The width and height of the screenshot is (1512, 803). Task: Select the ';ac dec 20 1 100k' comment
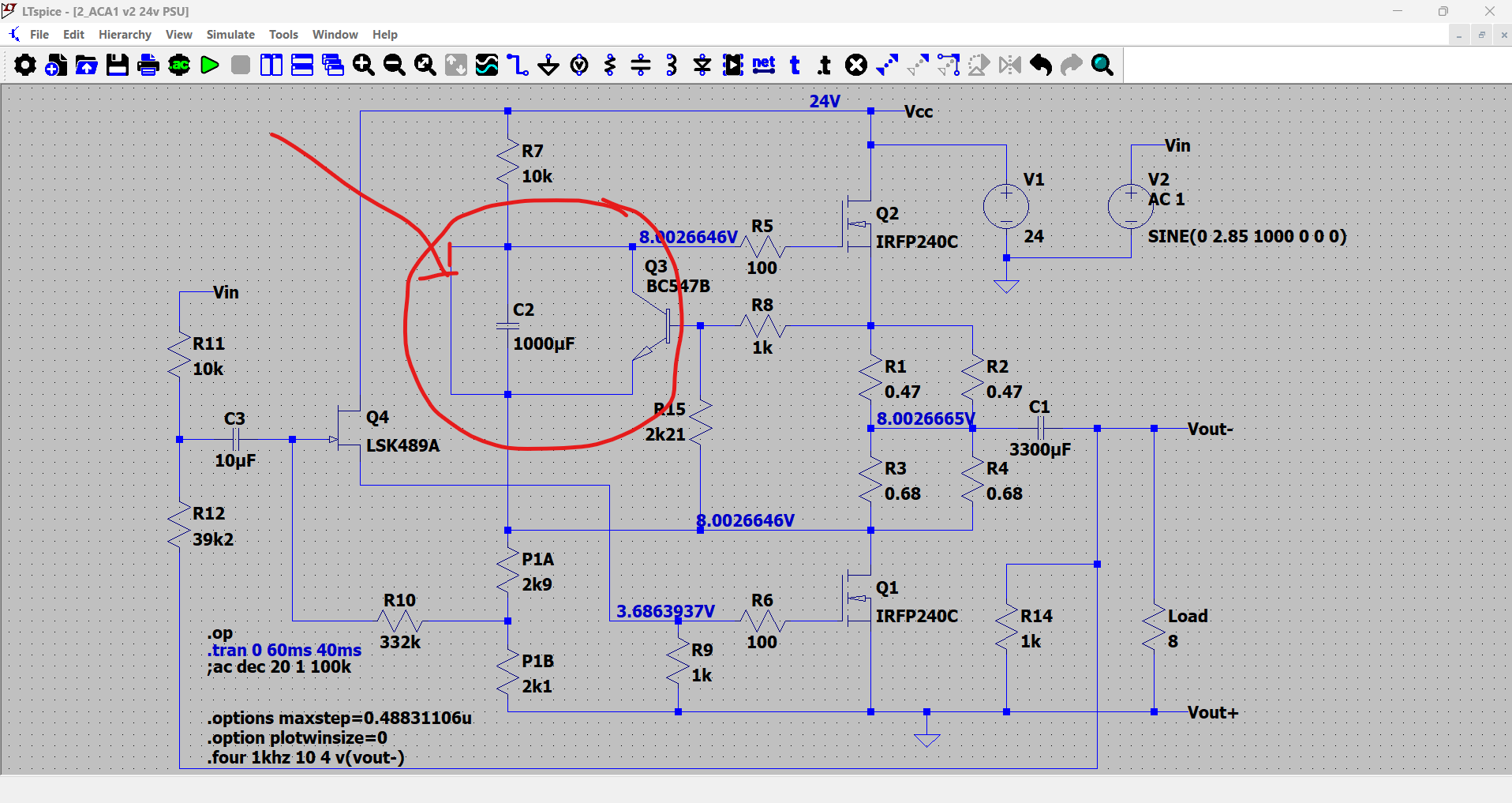pyautogui.click(x=279, y=667)
